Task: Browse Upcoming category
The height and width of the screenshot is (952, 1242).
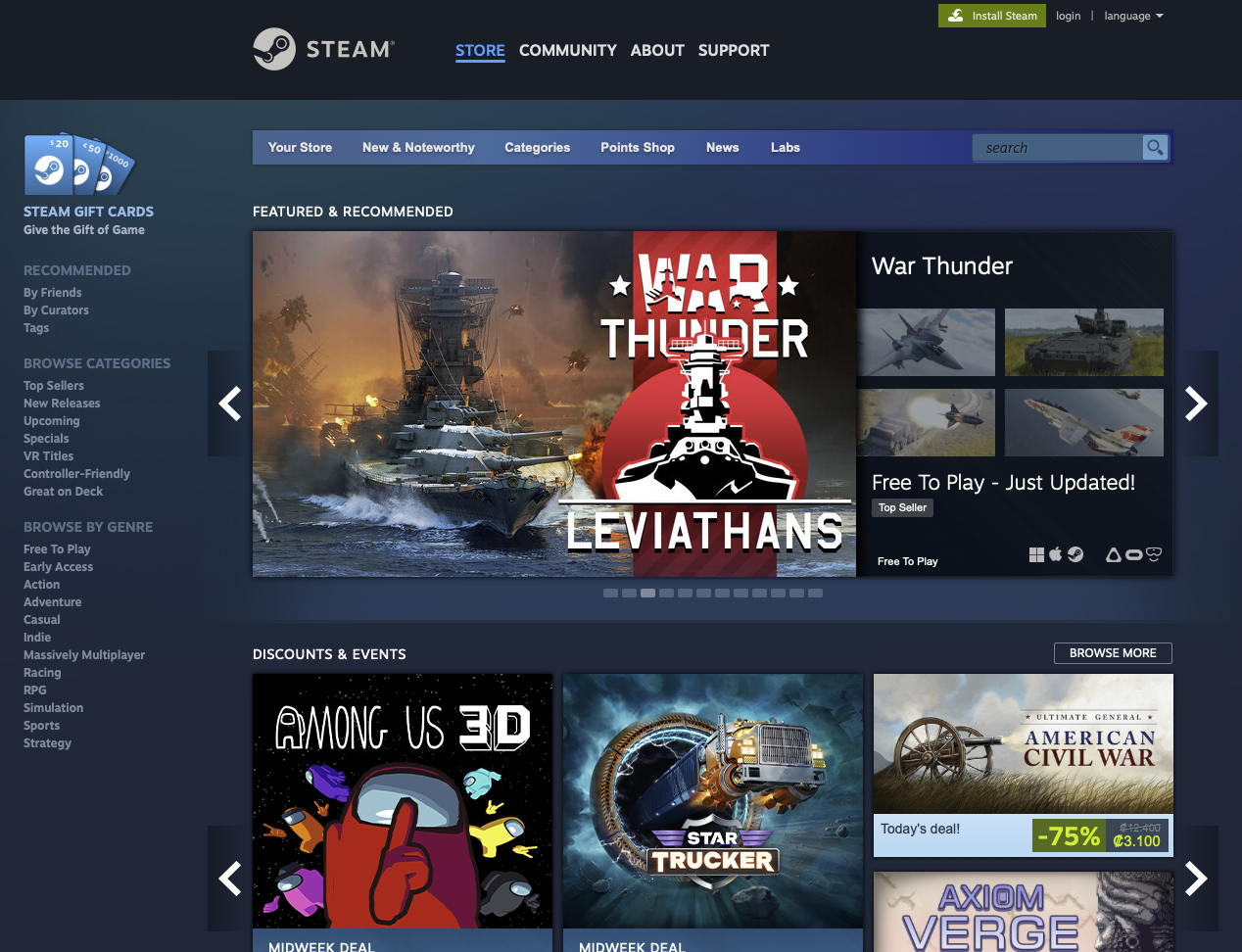Action: pos(52,421)
